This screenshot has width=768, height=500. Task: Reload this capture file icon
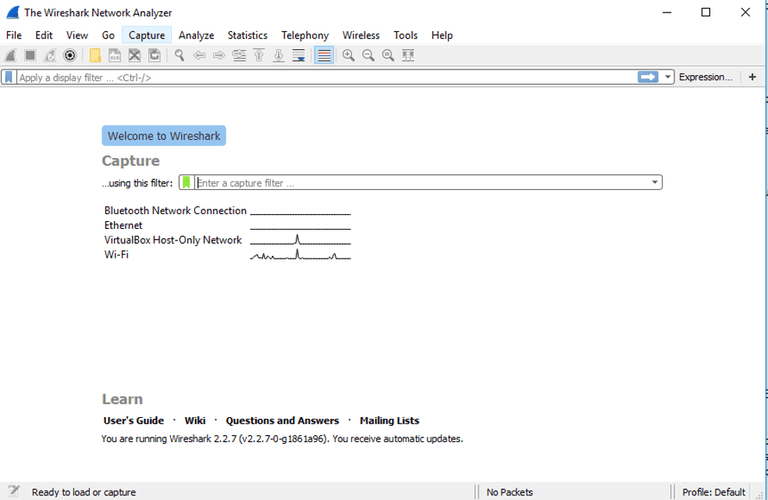point(154,55)
